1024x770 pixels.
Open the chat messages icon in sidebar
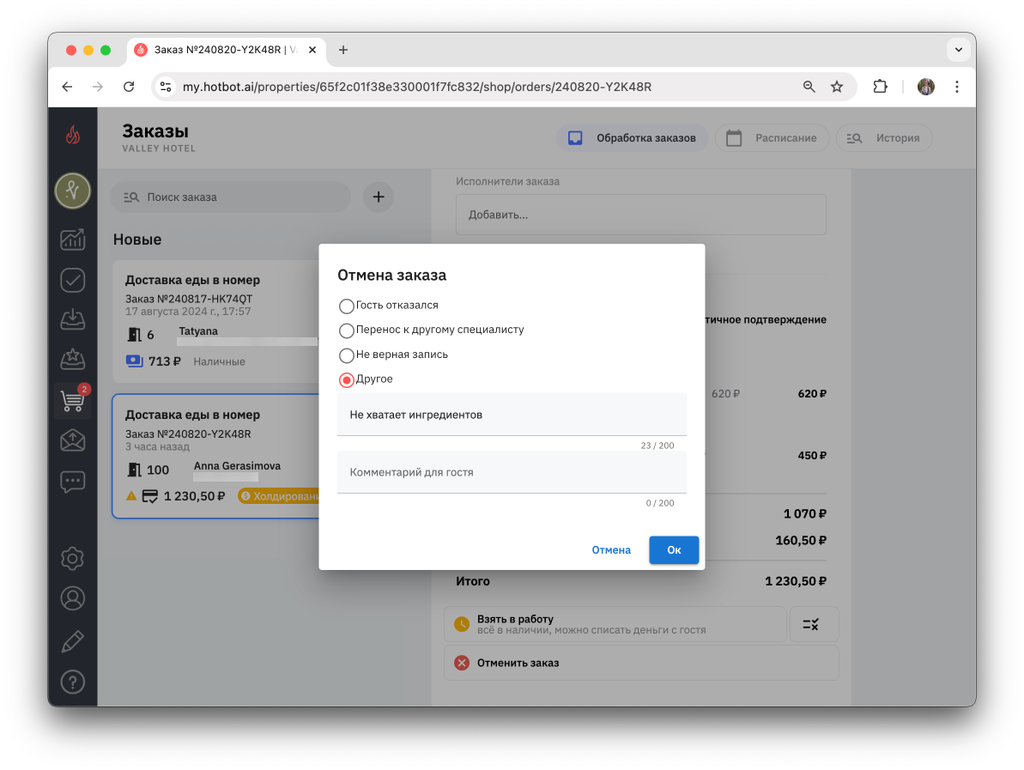pos(72,482)
